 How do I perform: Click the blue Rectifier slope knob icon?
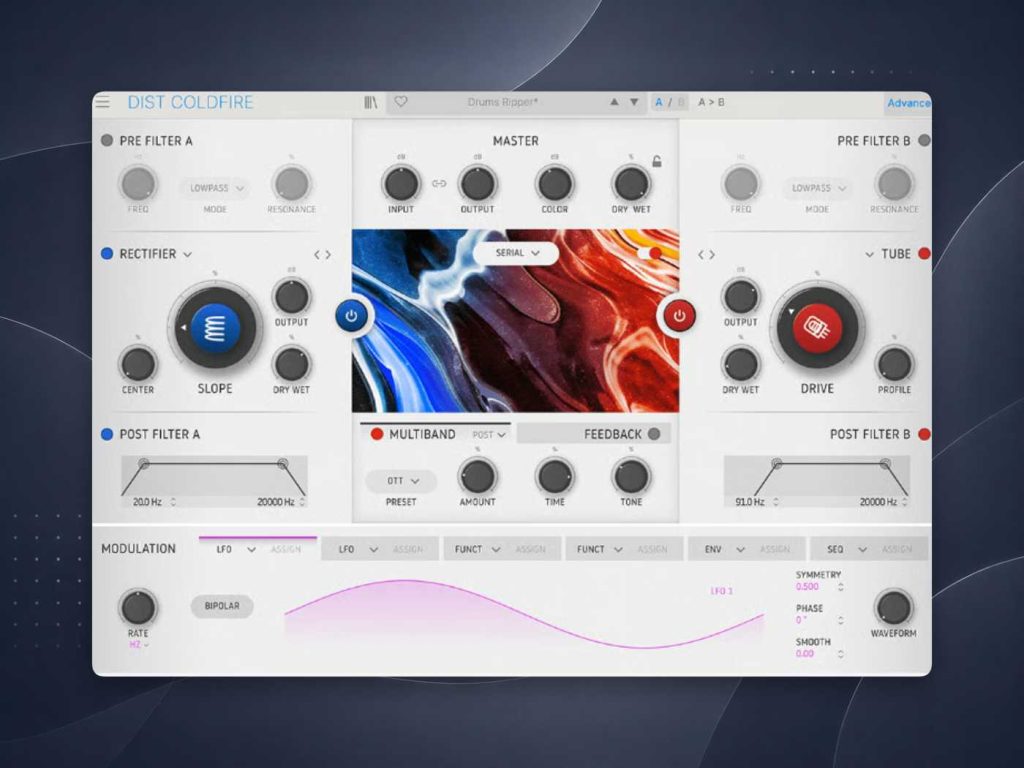(215, 328)
